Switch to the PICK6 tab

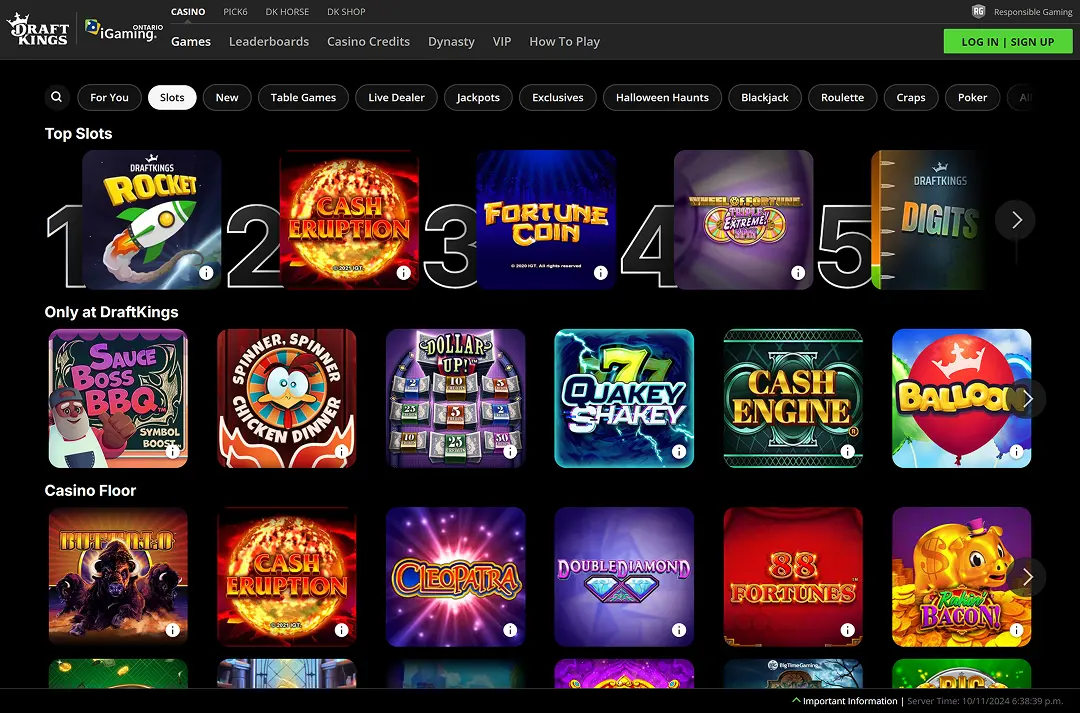click(x=235, y=11)
